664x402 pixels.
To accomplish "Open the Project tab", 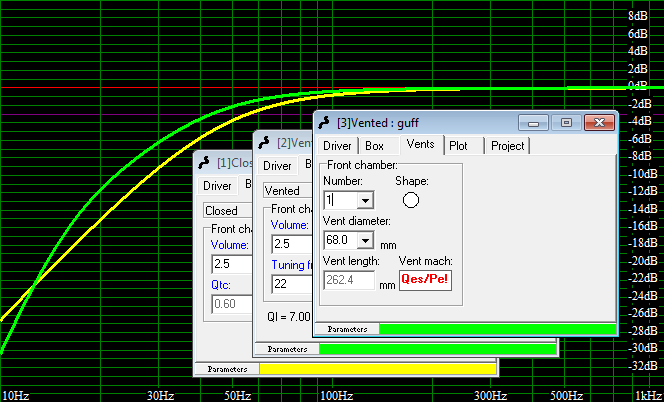I will (508, 146).
